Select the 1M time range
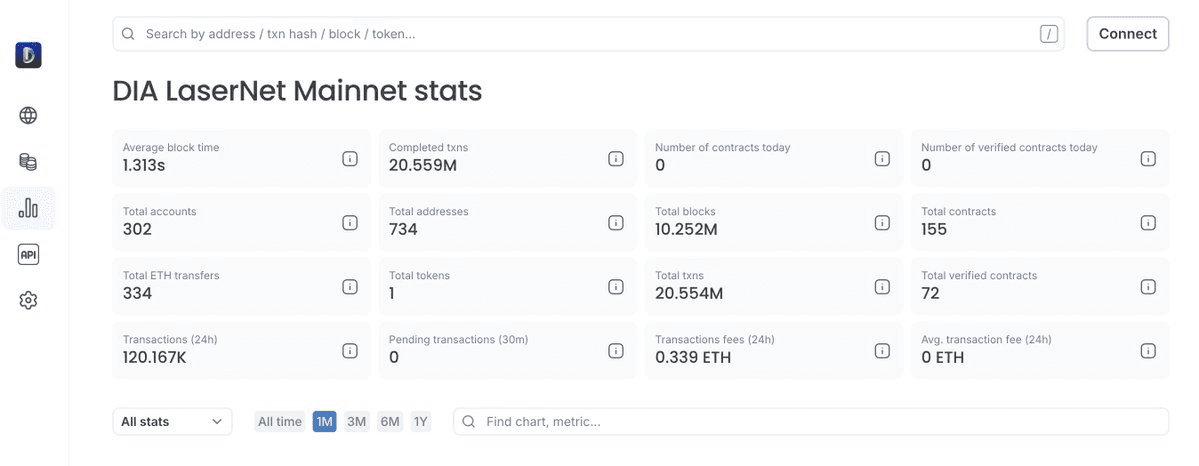The image size is (1199, 466). (324, 422)
